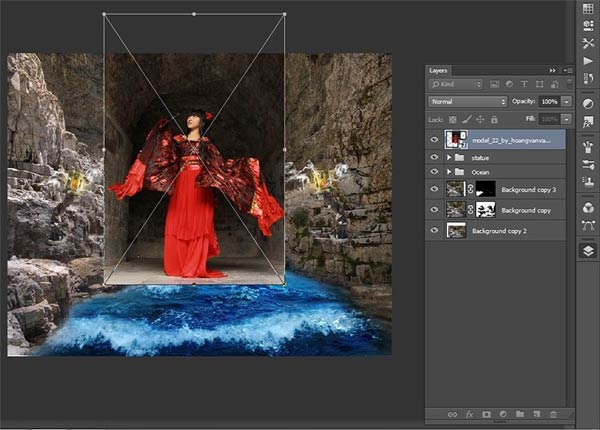The image size is (600, 430).
Task: Click the Opacity 100% value field
Action: (x=549, y=101)
